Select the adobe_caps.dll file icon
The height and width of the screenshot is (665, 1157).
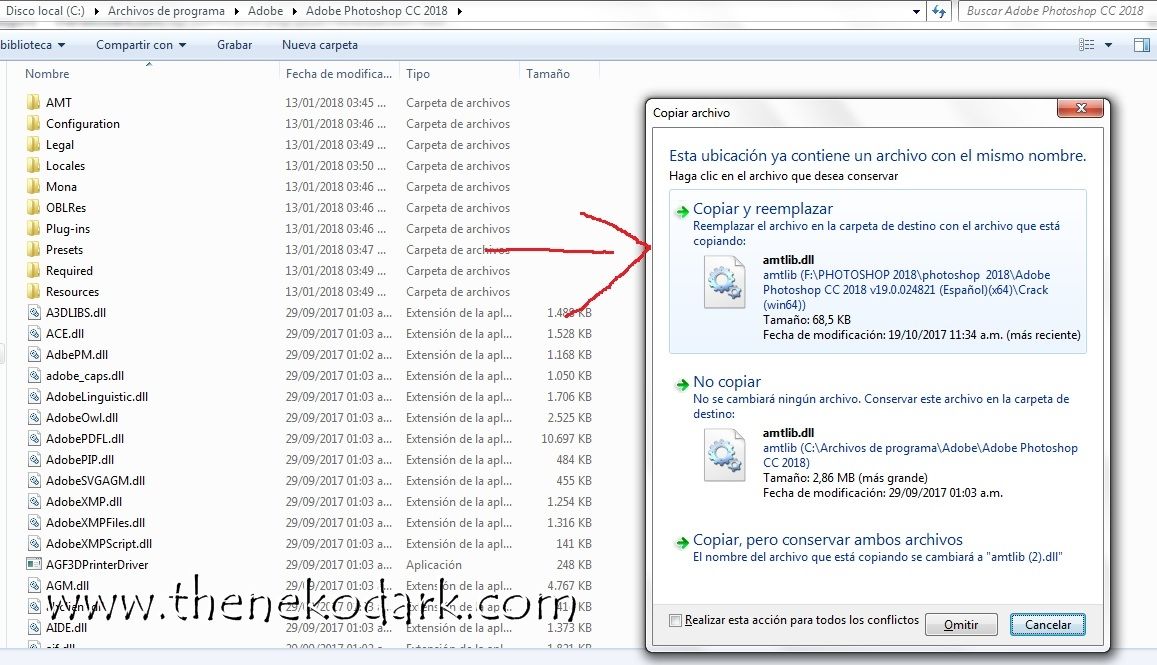pos(34,376)
